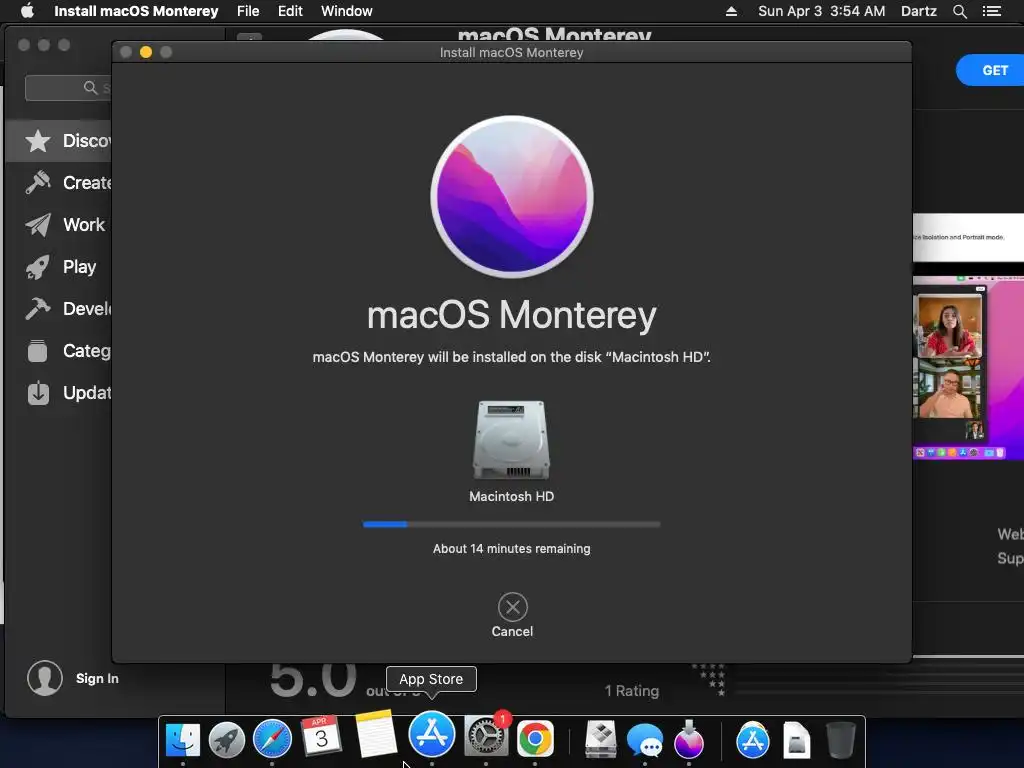Viewport: 1024px width, 768px height.
Task: Open Finder from the Dock
Action: pos(183,739)
